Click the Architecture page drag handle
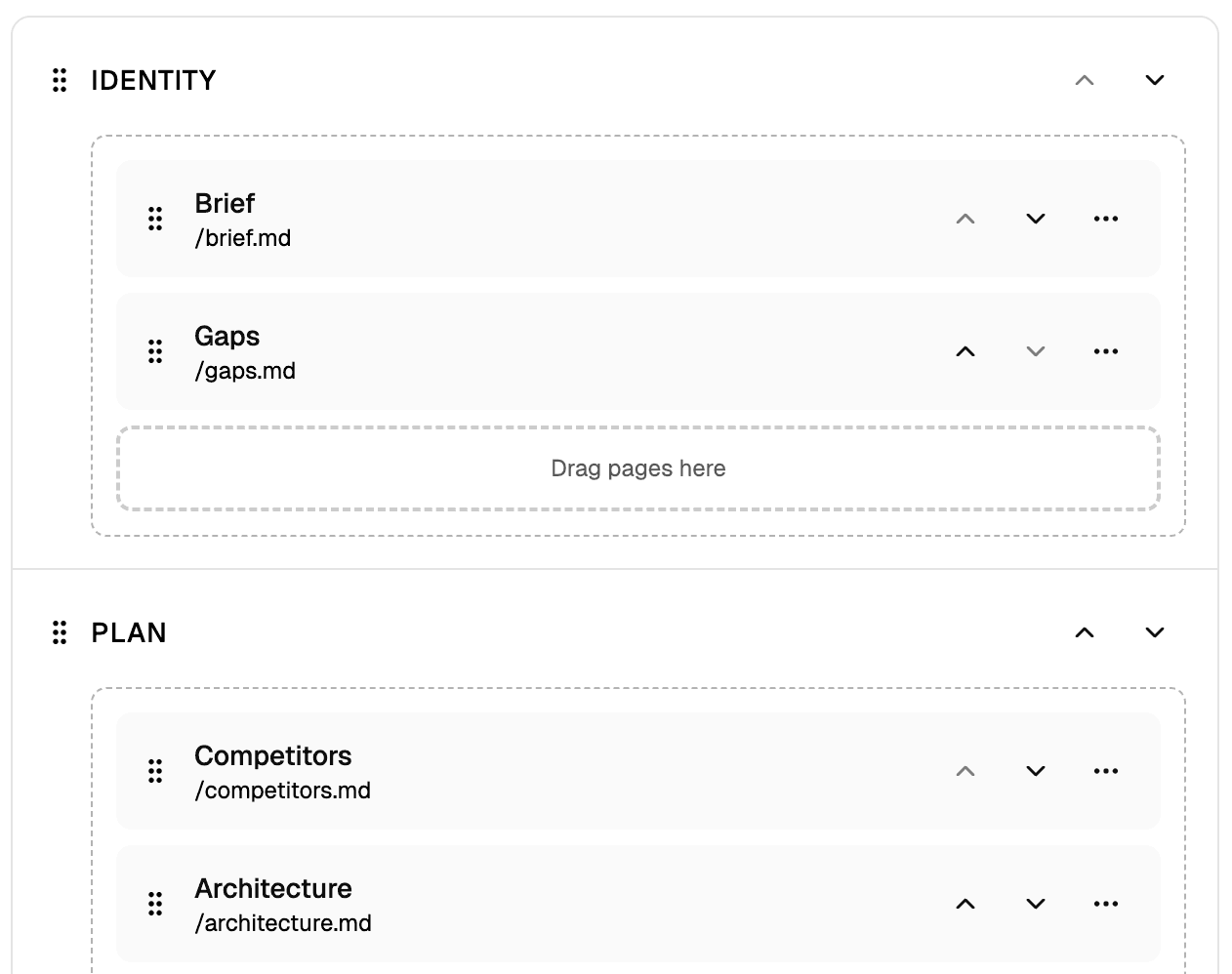 [x=154, y=903]
